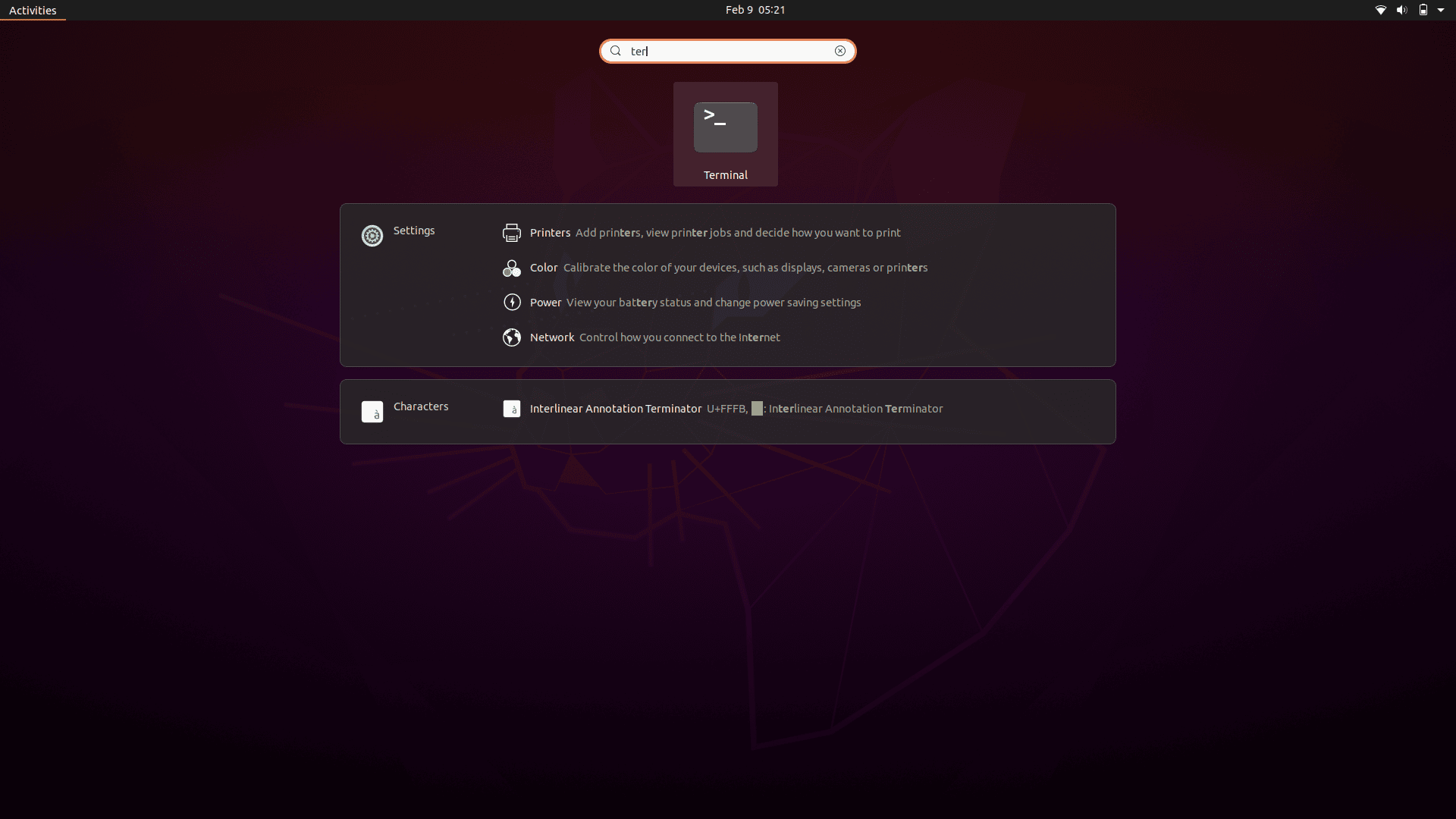The height and width of the screenshot is (819, 1456).
Task: Launch the Terminal app icon
Action: tap(725, 127)
